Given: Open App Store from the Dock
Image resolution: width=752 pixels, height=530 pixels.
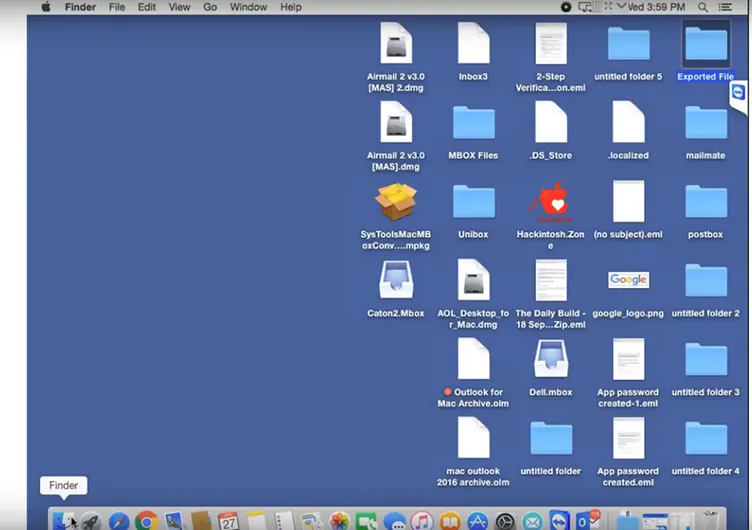Looking at the screenshot, I should pyautogui.click(x=477, y=521).
